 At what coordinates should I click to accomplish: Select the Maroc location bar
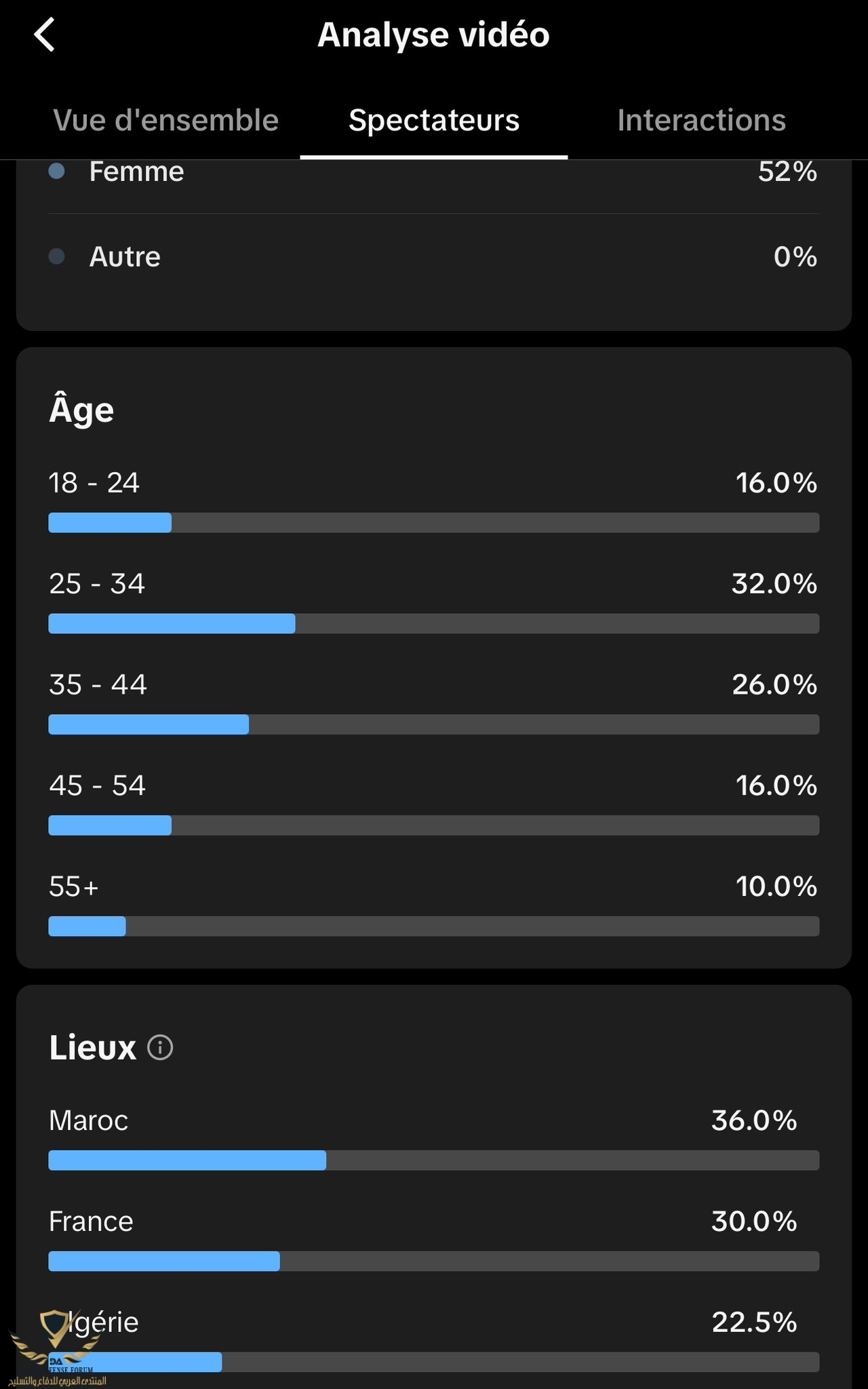click(x=434, y=1160)
